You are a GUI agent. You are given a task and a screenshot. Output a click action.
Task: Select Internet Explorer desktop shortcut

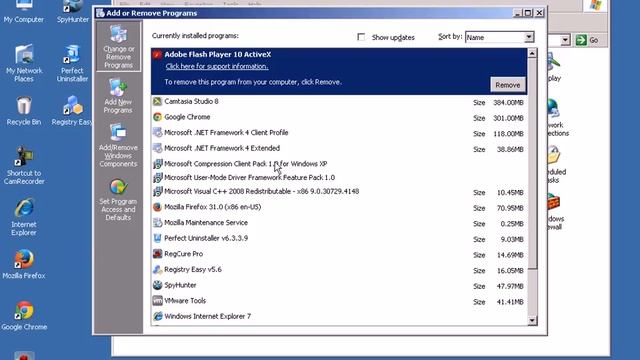pyautogui.click(x=24, y=218)
